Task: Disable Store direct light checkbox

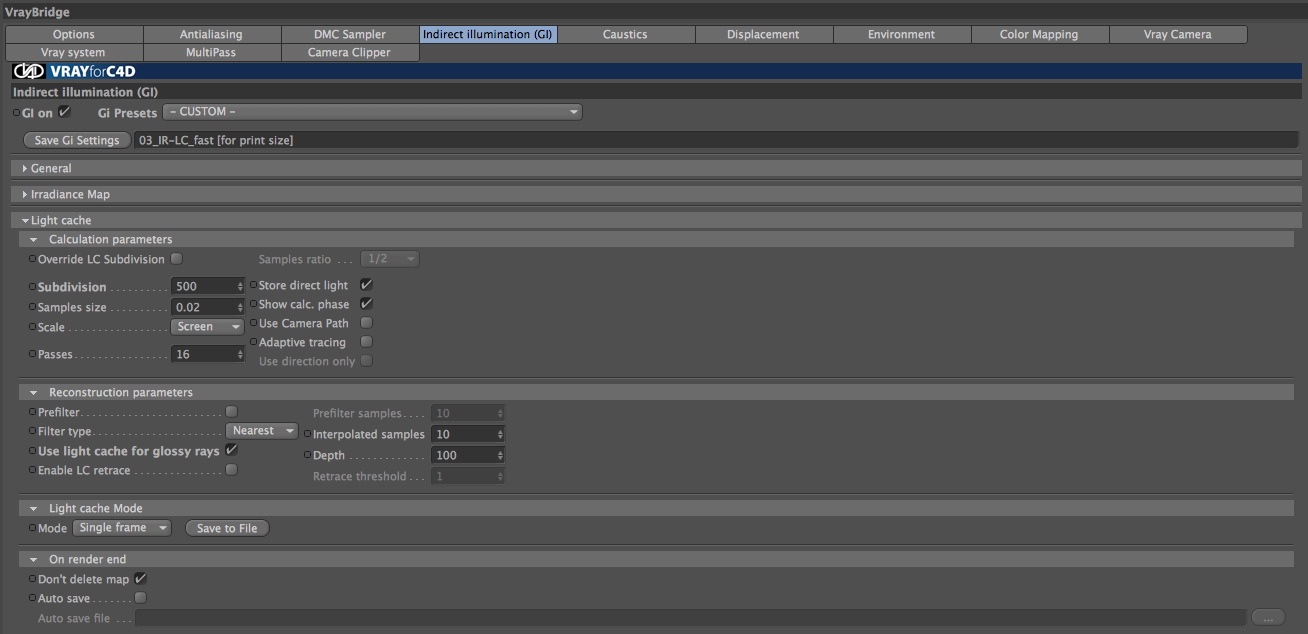Action: tap(366, 285)
